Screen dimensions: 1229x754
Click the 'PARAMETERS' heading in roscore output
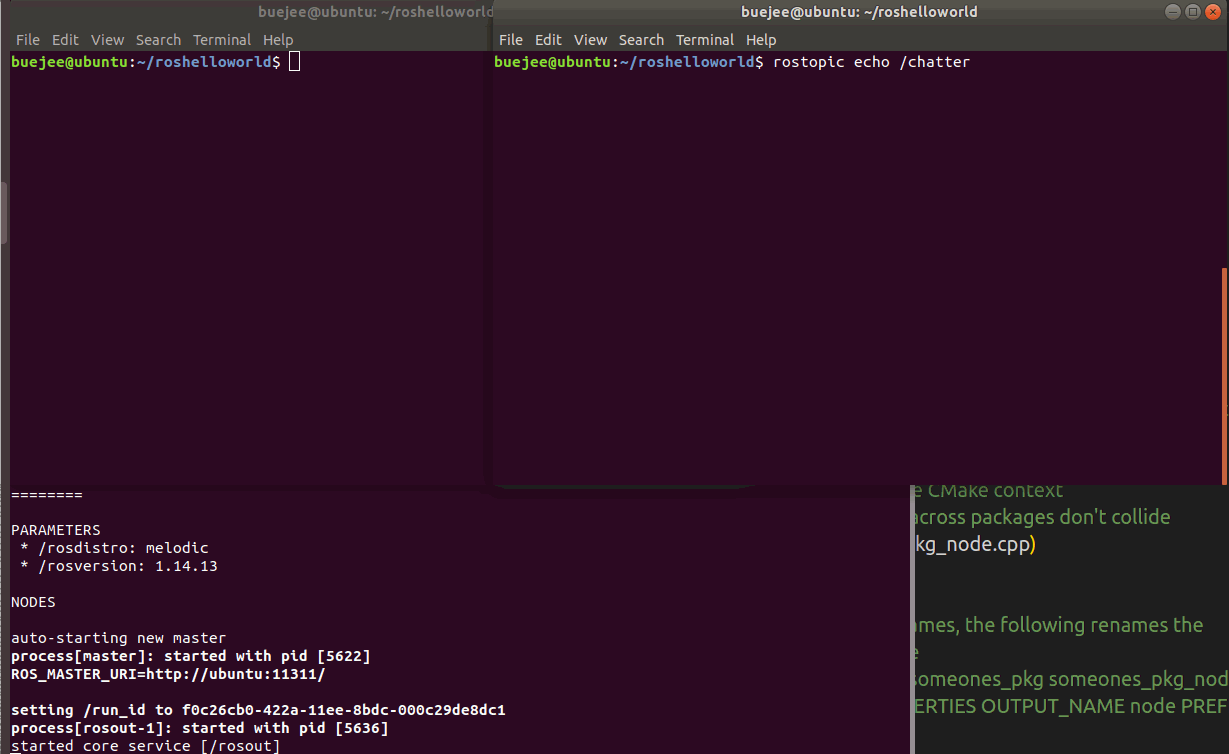tap(56, 530)
